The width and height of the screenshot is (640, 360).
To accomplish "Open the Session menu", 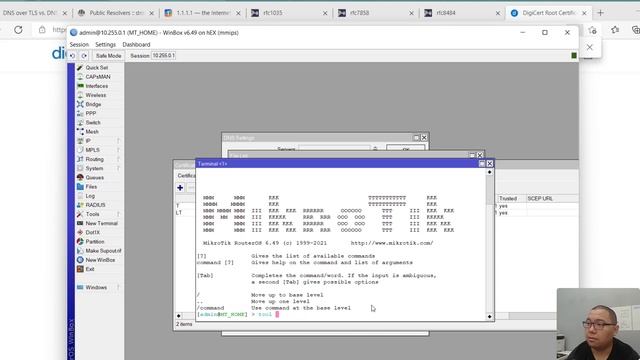I will point(79,44).
